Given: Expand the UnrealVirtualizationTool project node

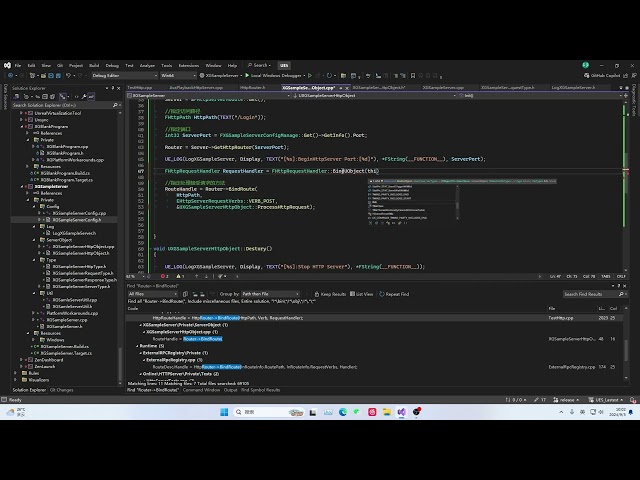Looking at the screenshot, I should (x=22, y=113).
